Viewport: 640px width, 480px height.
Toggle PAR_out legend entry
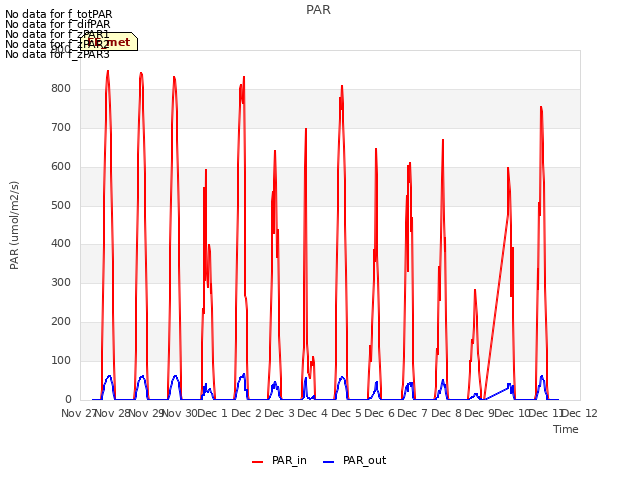click(354, 460)
